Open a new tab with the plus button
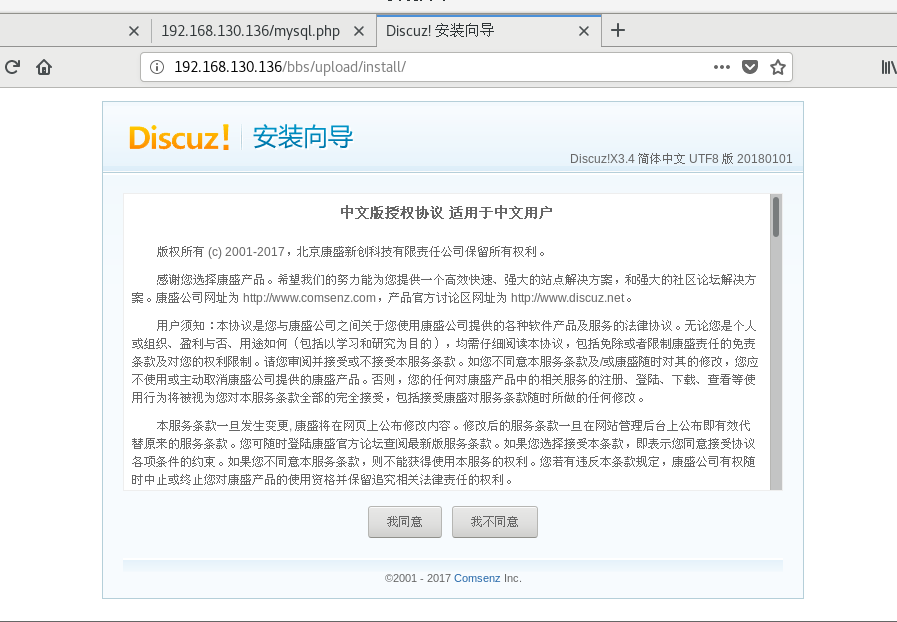 coord(618,30)
